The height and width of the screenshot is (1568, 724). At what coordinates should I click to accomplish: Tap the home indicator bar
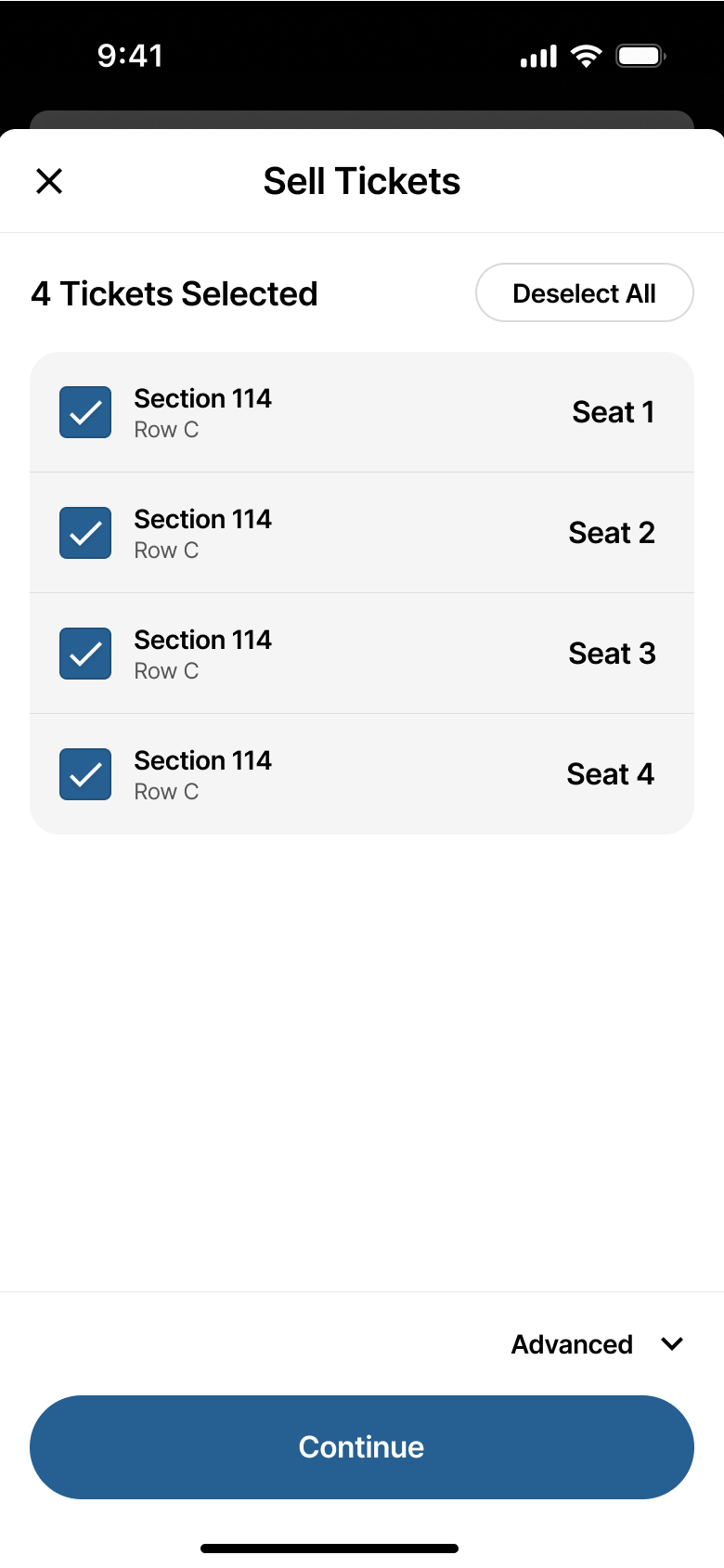tap(330, 1549)
